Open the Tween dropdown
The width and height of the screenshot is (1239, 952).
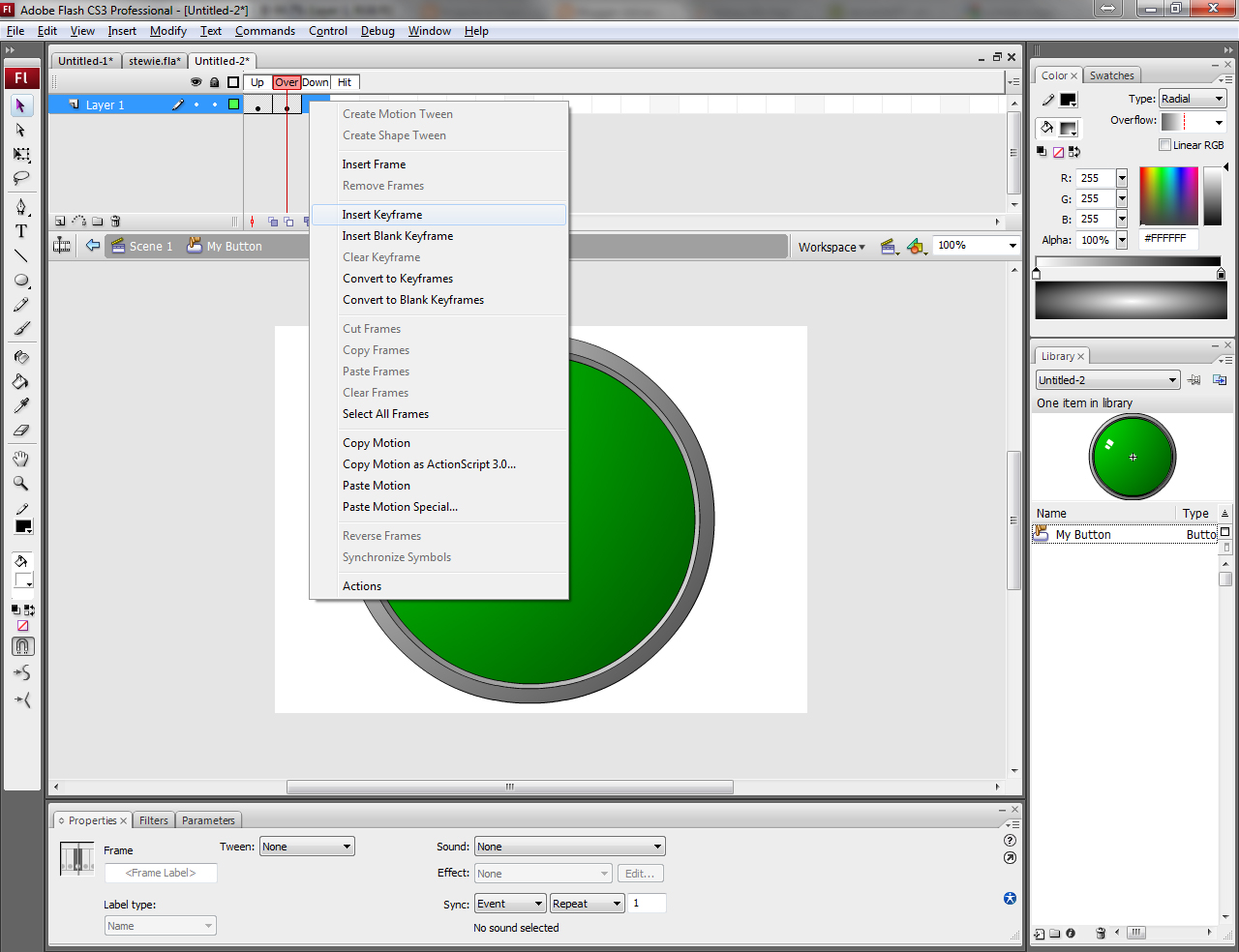(307, 847)
